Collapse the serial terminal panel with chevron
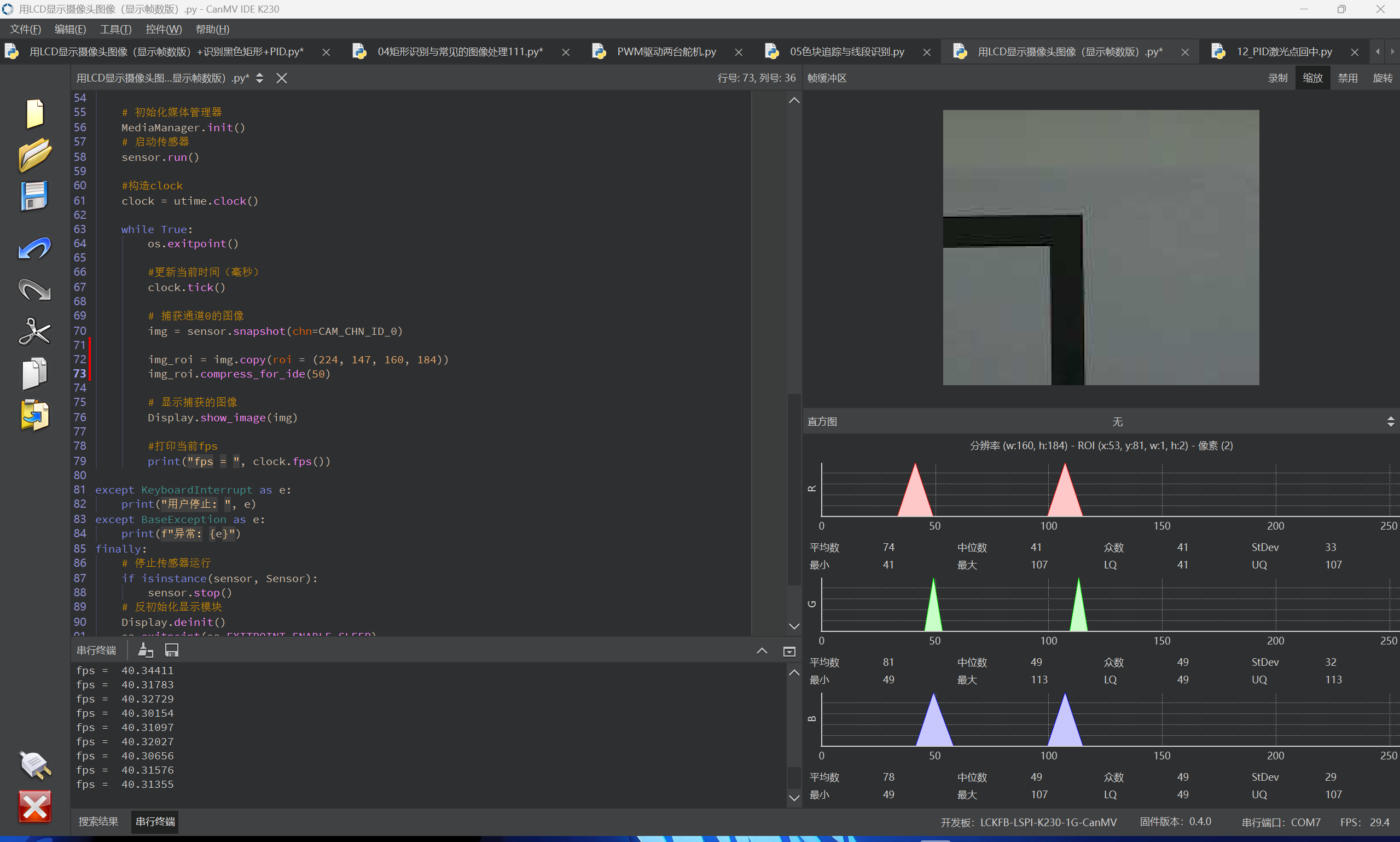1400x842 pixels. pos(761,651)
